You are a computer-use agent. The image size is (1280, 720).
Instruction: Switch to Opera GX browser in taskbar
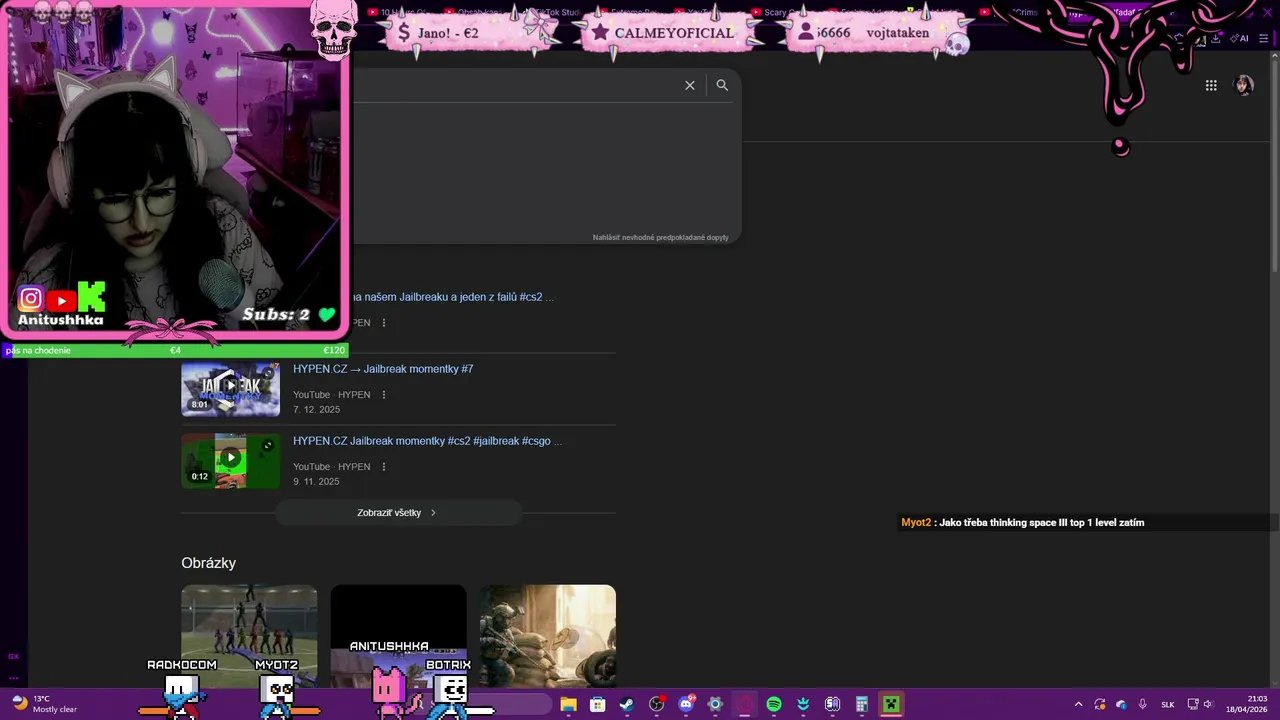745,704
